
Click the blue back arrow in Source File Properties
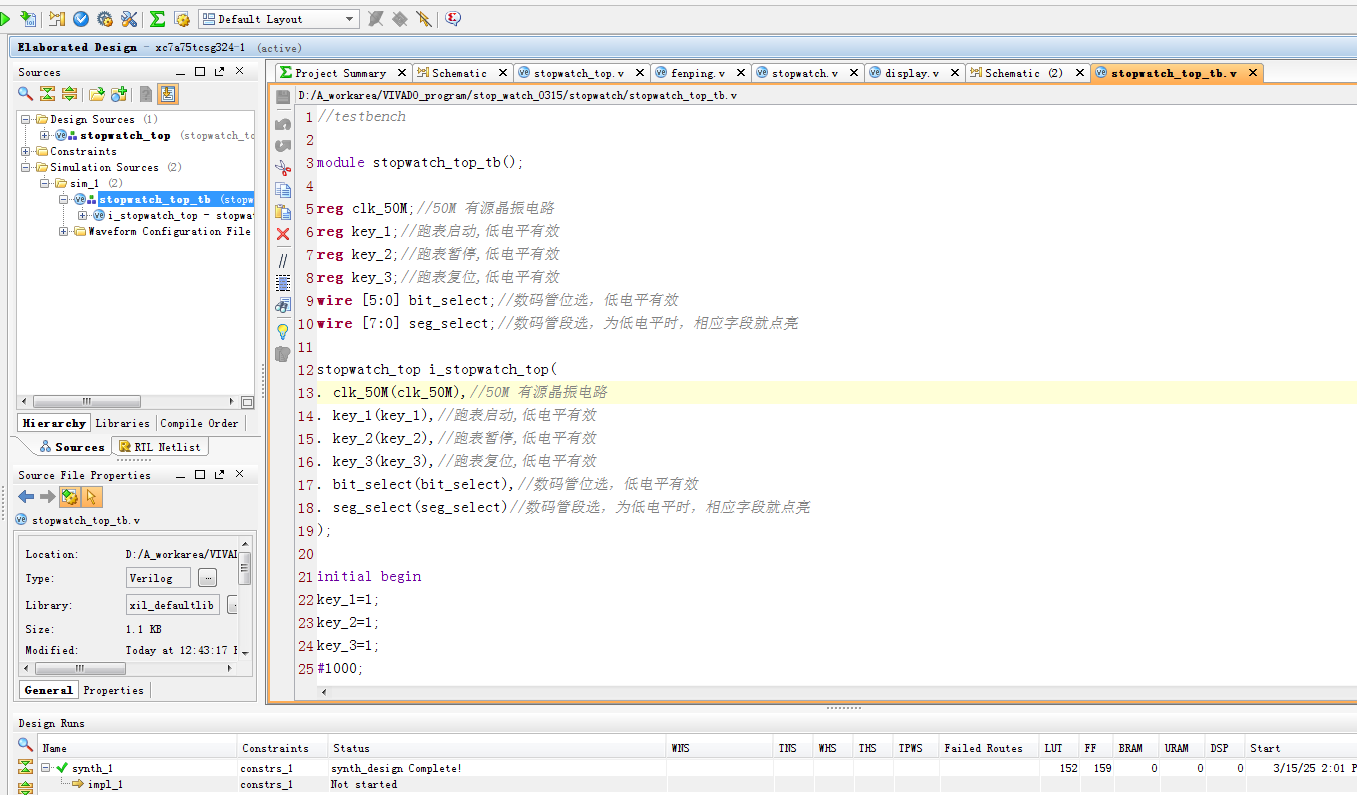tap(26, 497)
